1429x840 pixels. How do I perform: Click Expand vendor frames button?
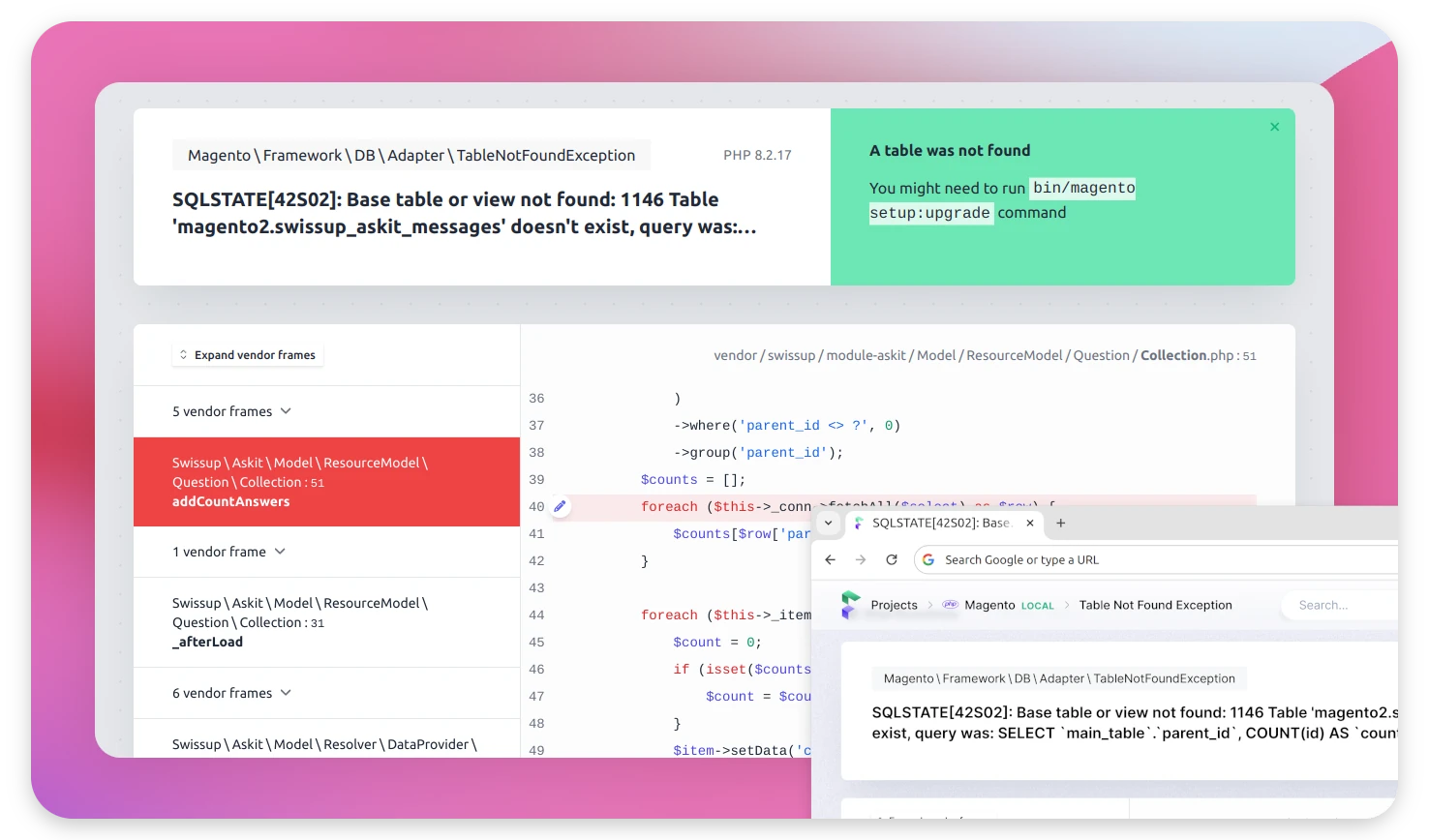point(248,355)
